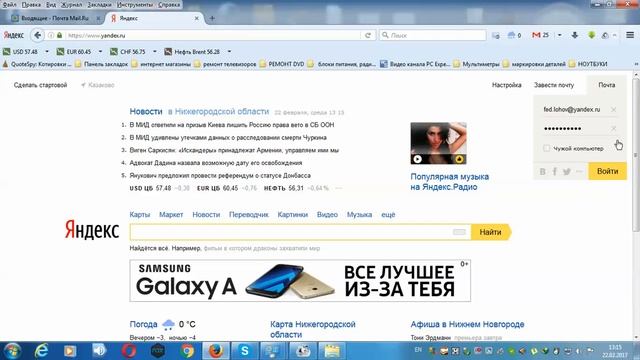Open the Правка menu
Screen dimensions: 640x360
[31, 5]
